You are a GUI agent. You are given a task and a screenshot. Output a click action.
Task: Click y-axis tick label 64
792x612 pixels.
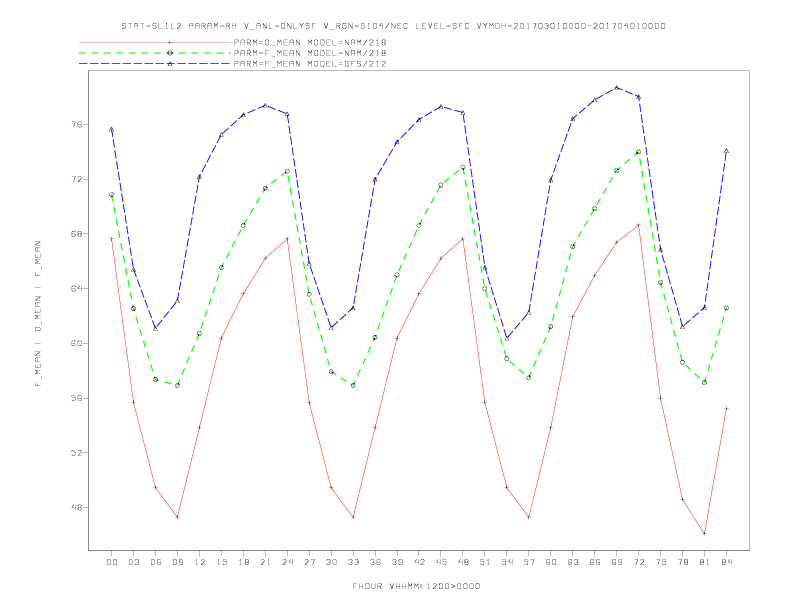pos(76,288)
